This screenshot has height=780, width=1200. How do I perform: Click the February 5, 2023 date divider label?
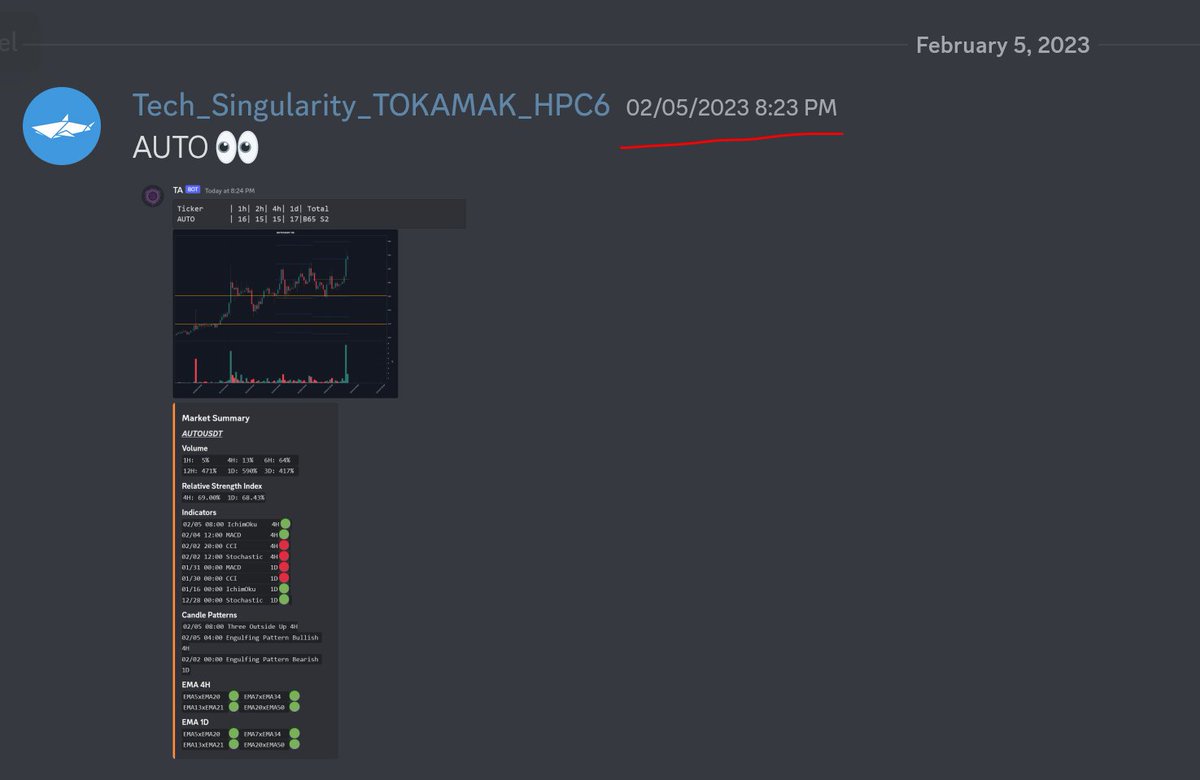click(x=1002, y=45)
